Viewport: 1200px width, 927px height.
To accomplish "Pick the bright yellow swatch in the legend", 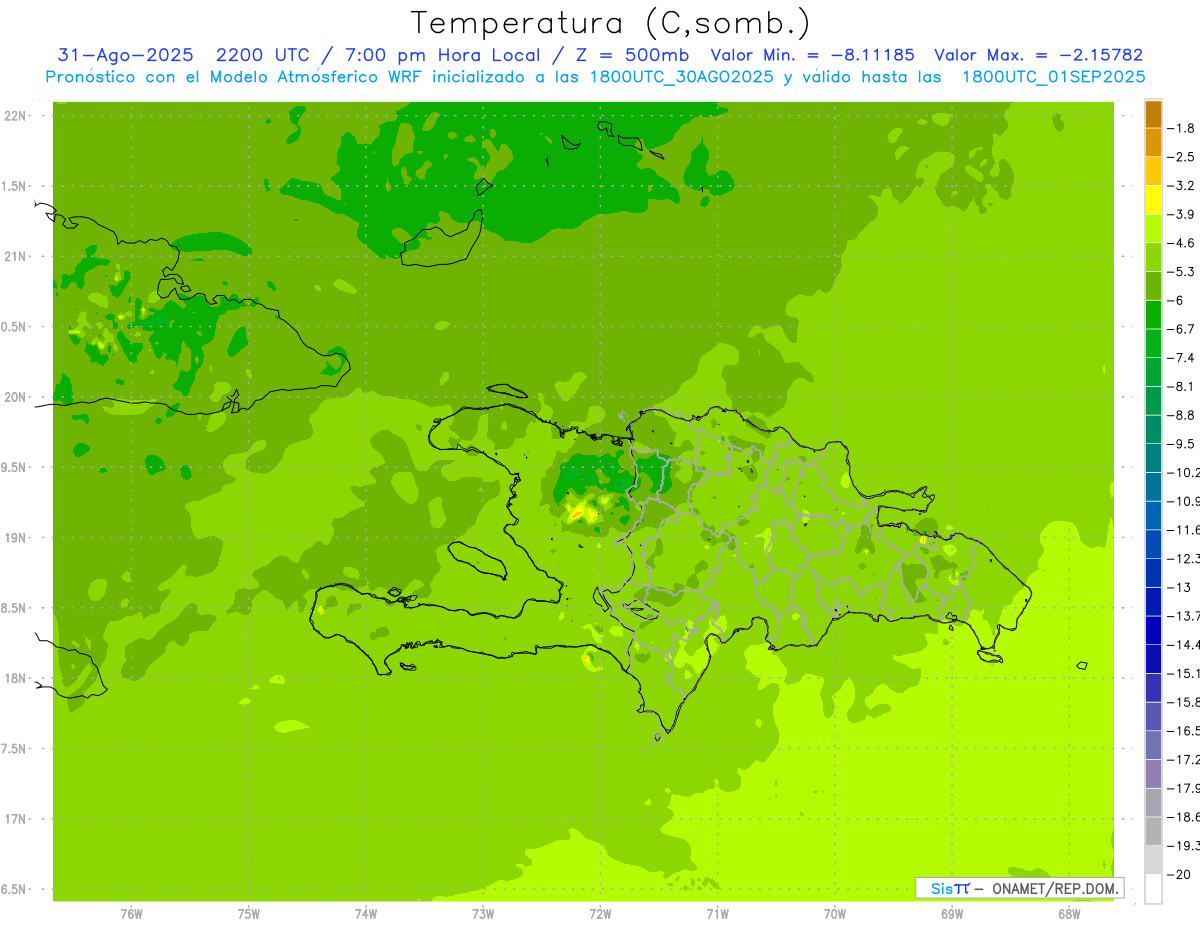I will 1153,200.
